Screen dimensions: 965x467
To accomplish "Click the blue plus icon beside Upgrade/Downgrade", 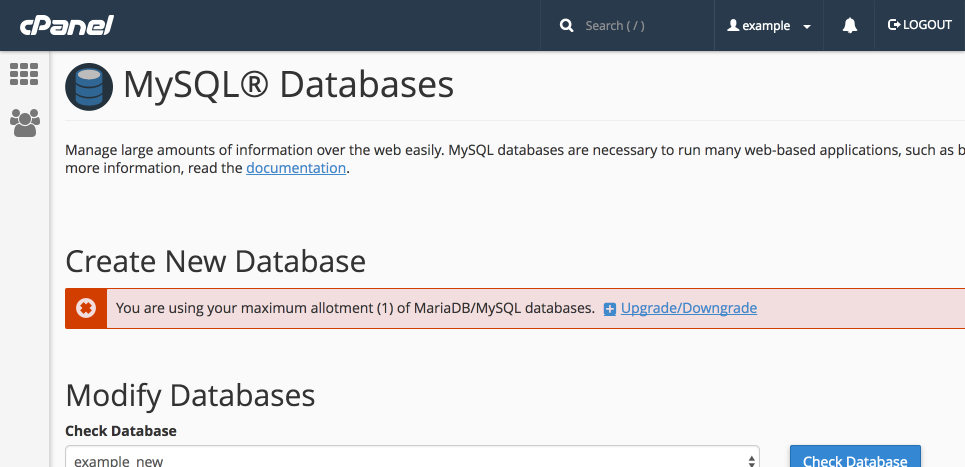I will 609,309.
